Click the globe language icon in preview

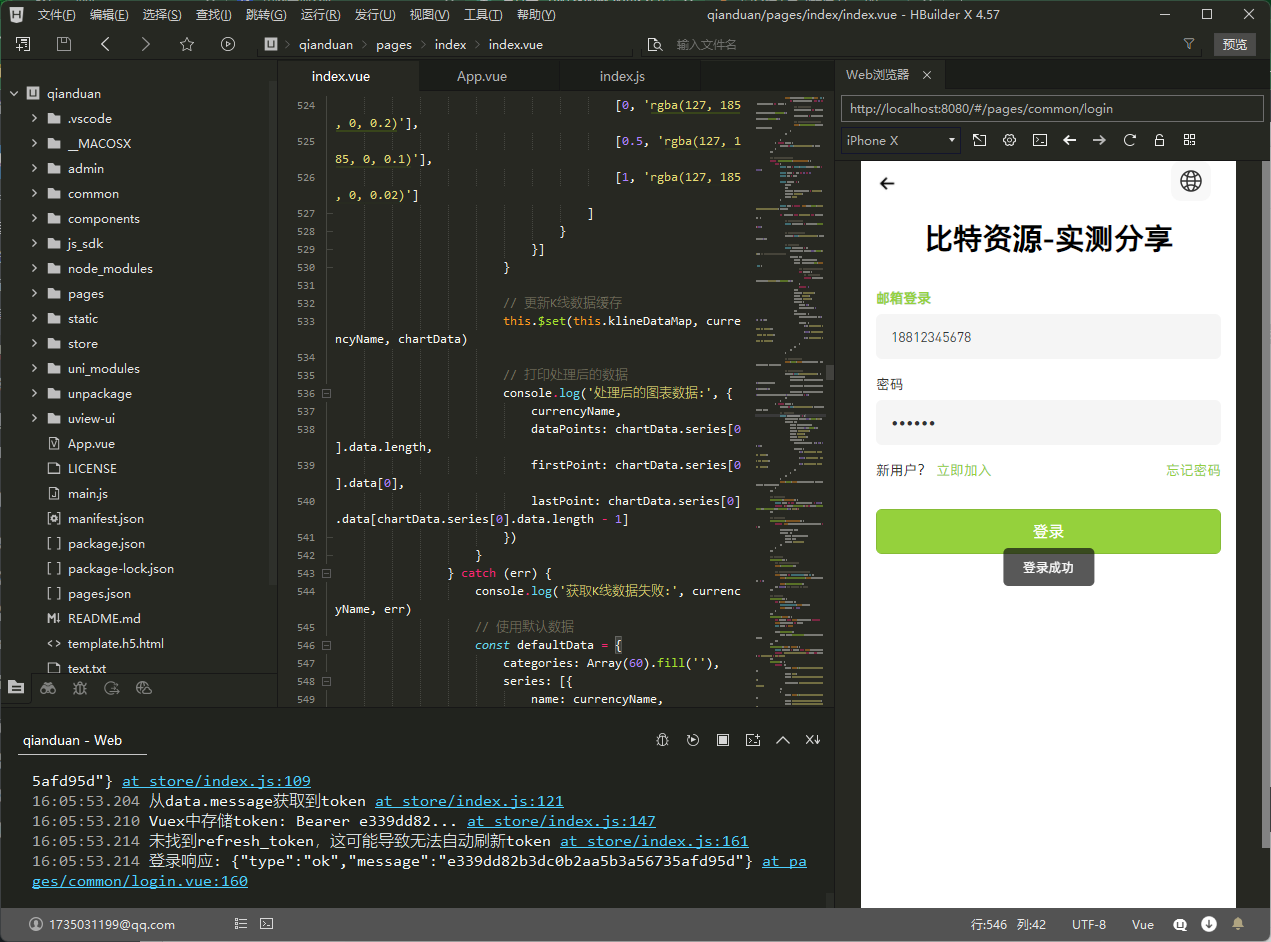tap(1191, 181)
